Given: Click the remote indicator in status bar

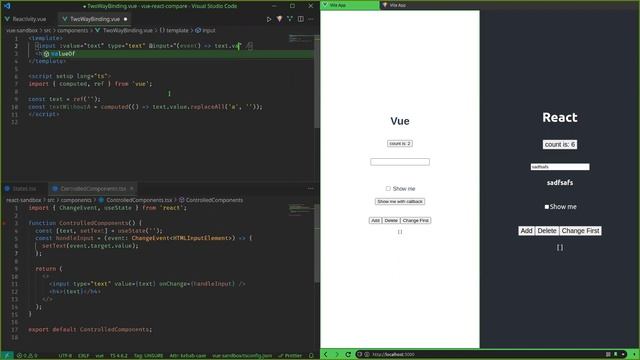Looking at the screenshot, I should tap(7, 356).
